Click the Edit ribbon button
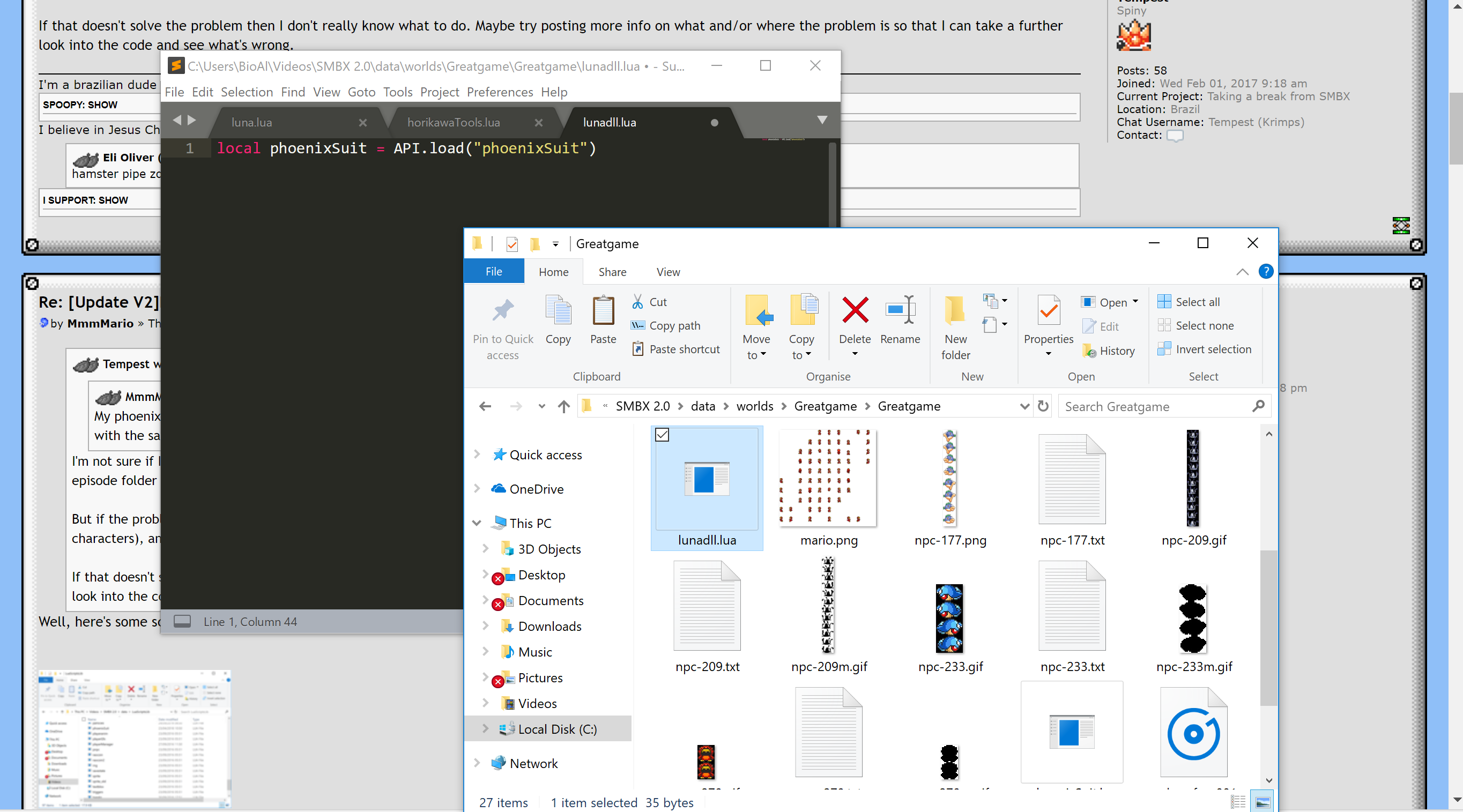 [1101, 326]
